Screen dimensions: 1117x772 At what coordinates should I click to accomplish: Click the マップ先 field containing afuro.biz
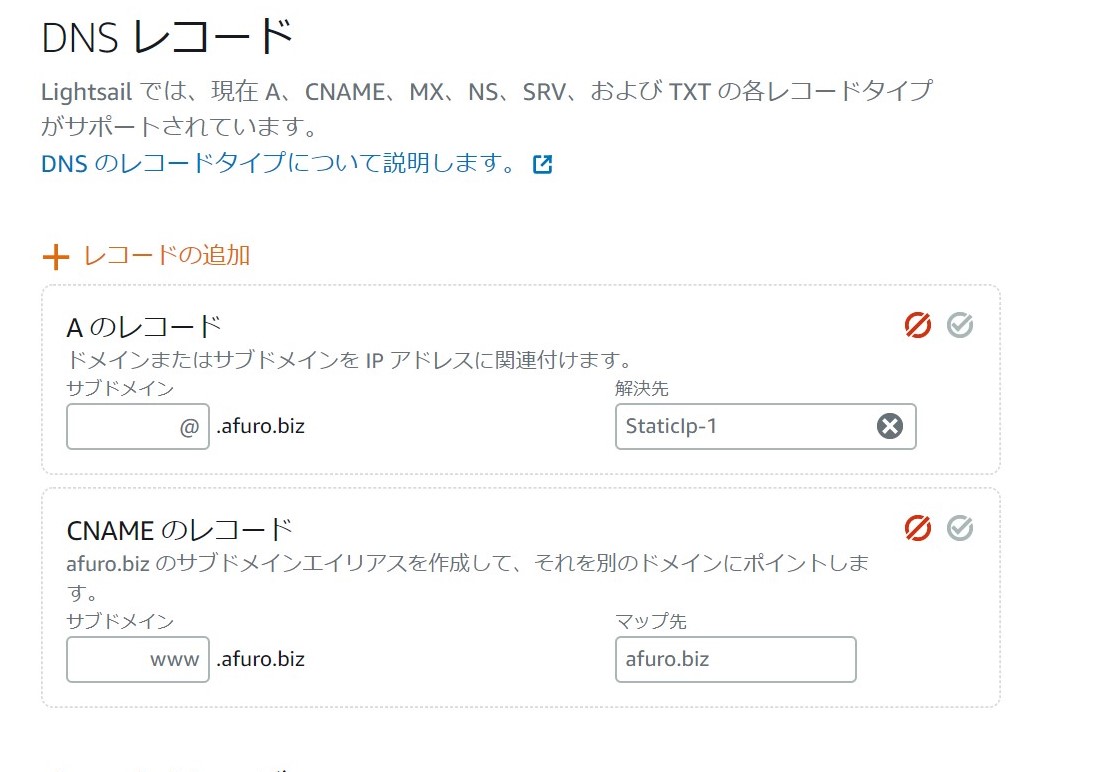735,660
